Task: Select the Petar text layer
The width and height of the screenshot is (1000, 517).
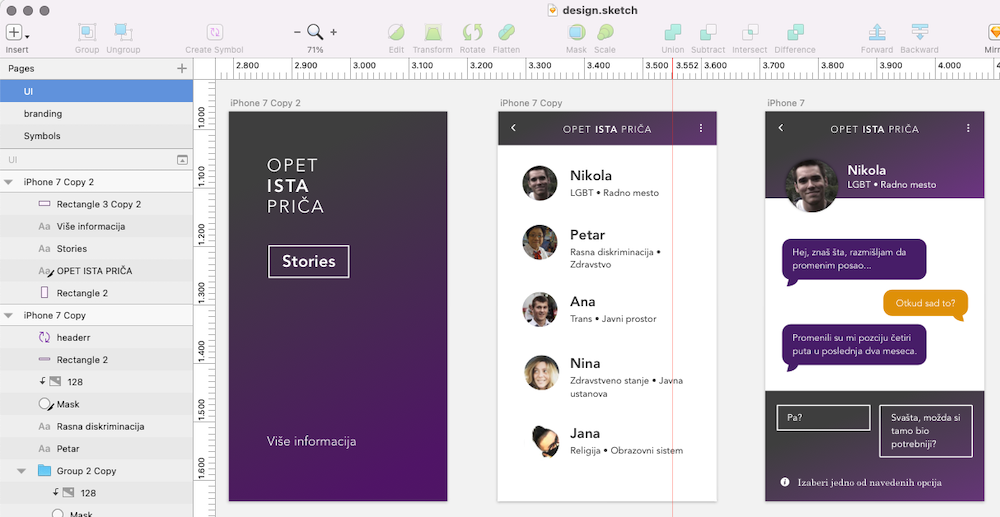Action: [96, 449]
